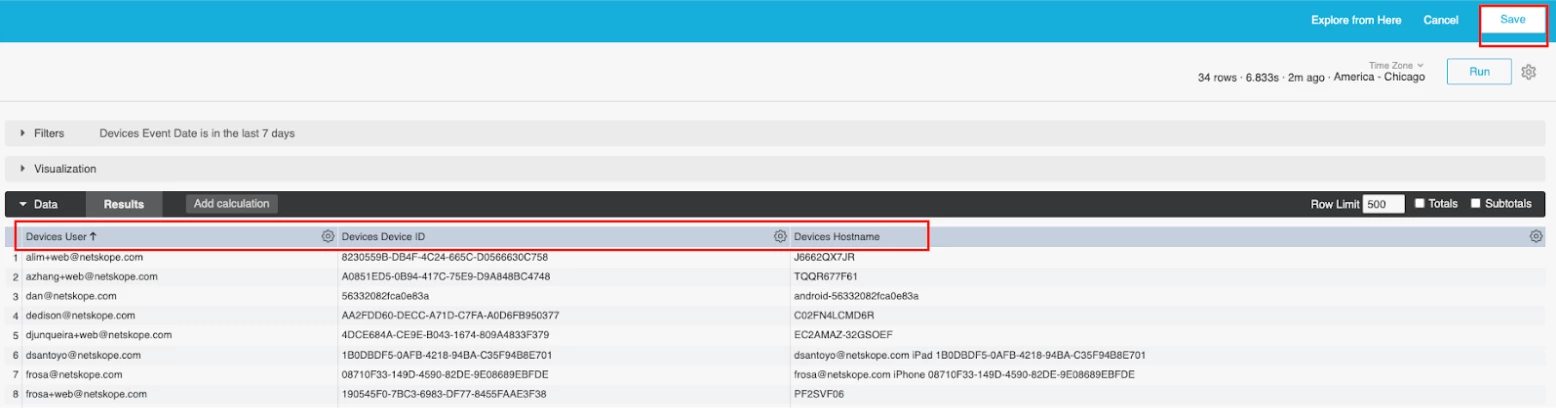Select azhang+web@netskope.com cell
This screenshot has height=410, width=1556.
91,276
